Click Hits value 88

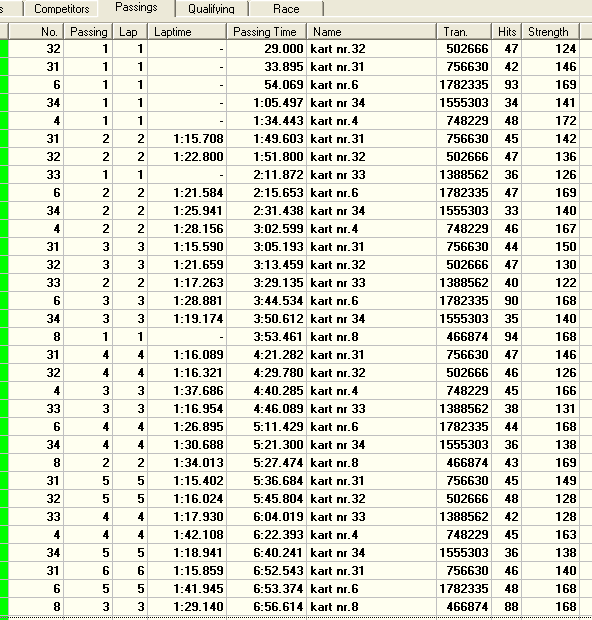[x=507, y=607]
